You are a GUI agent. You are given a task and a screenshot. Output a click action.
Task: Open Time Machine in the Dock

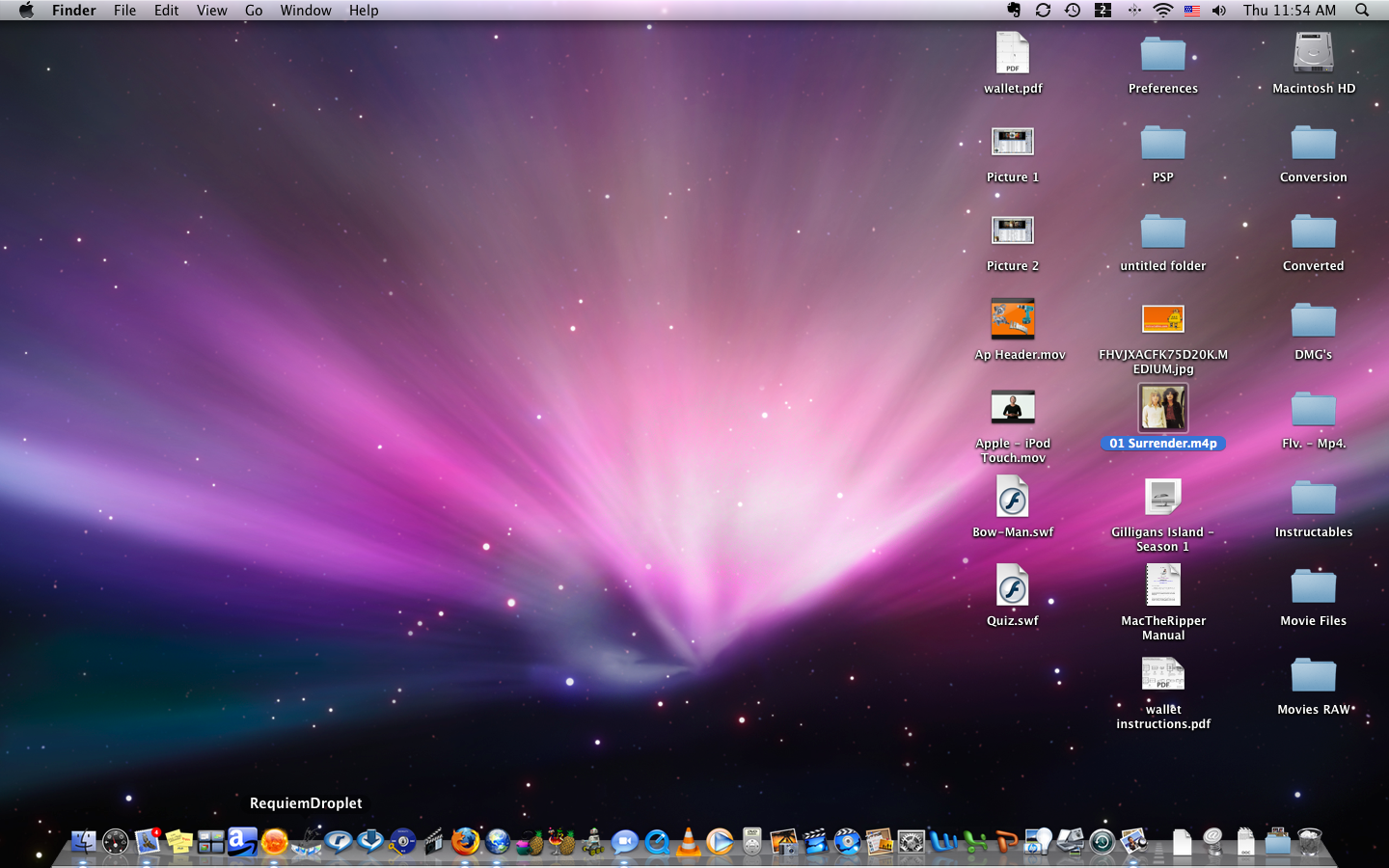click(1103, 842)
